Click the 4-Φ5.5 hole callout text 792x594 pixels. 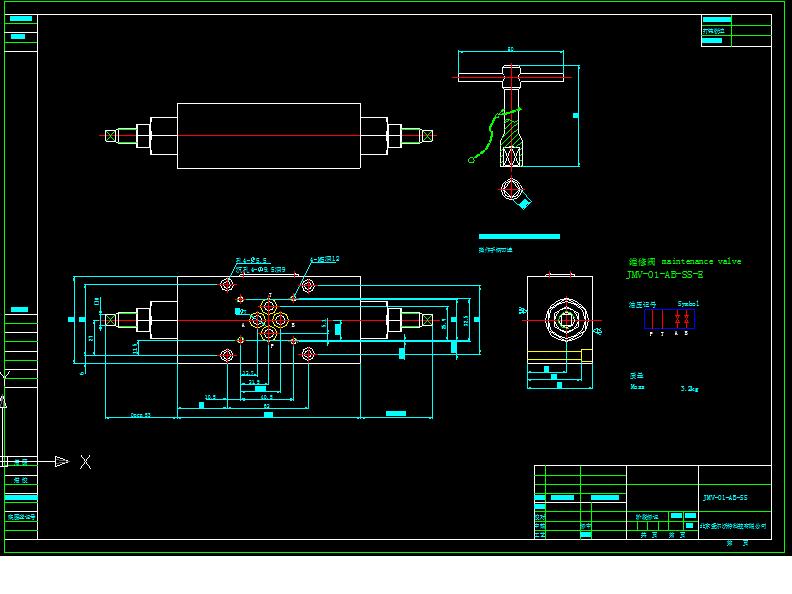252,261
